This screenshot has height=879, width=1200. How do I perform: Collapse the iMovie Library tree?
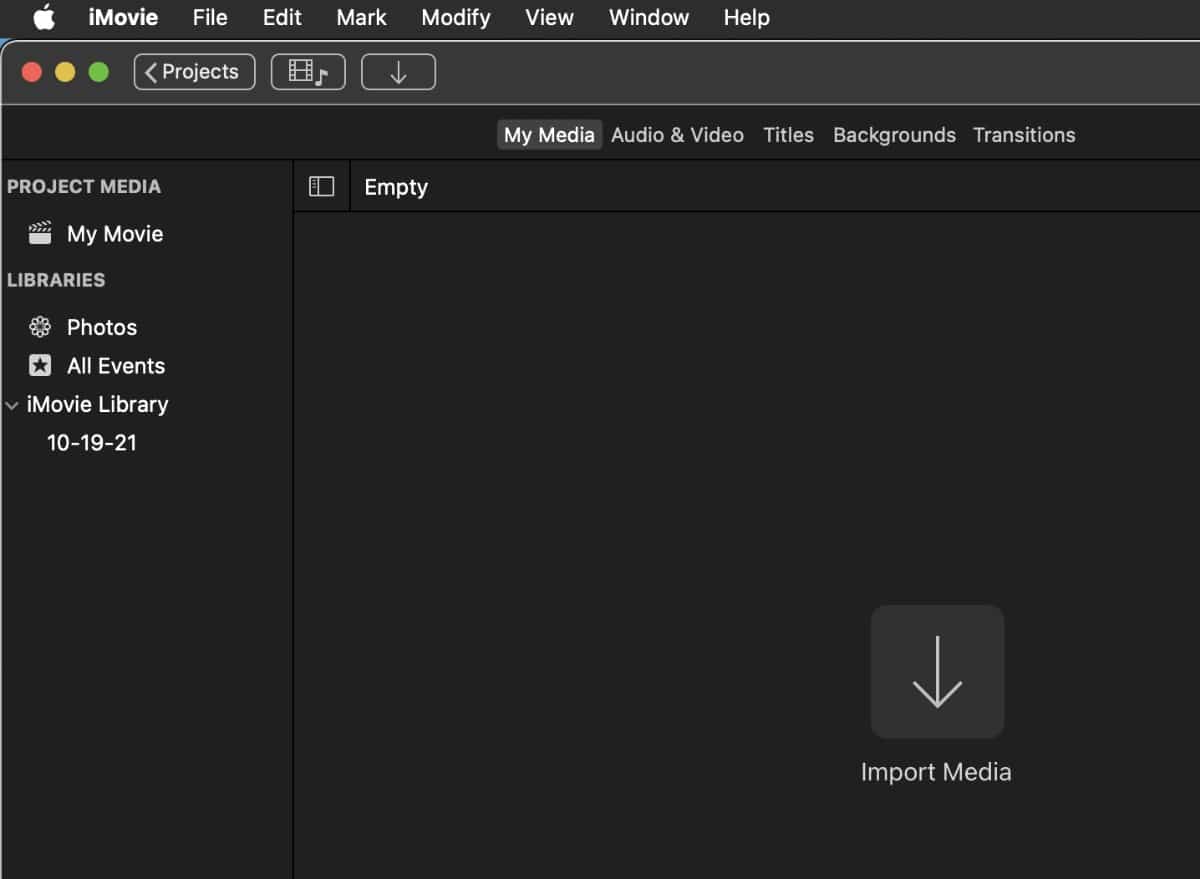pyautogui.click(x=12, y=405)
